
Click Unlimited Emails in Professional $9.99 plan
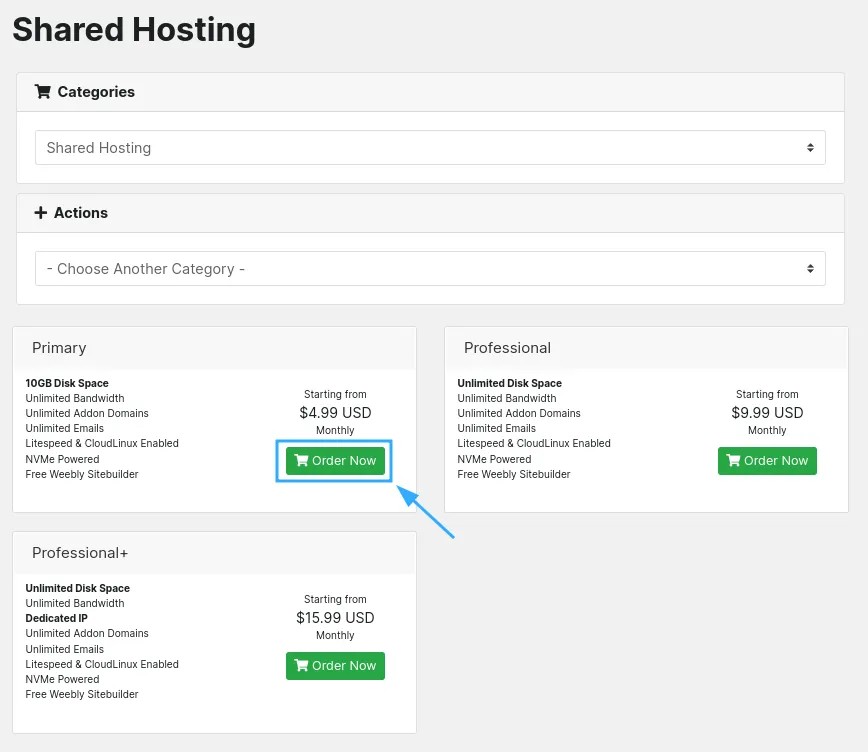coord(497,428)
